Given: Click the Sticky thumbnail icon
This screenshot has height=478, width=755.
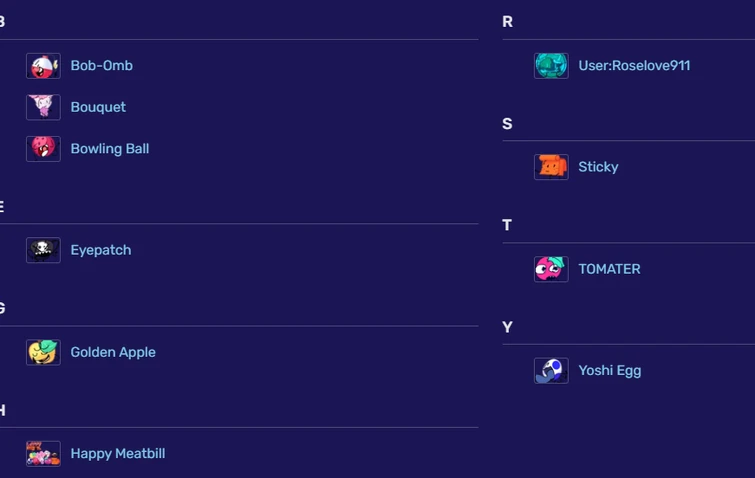Looking at the screenshot, I should (x=551, y=167).
